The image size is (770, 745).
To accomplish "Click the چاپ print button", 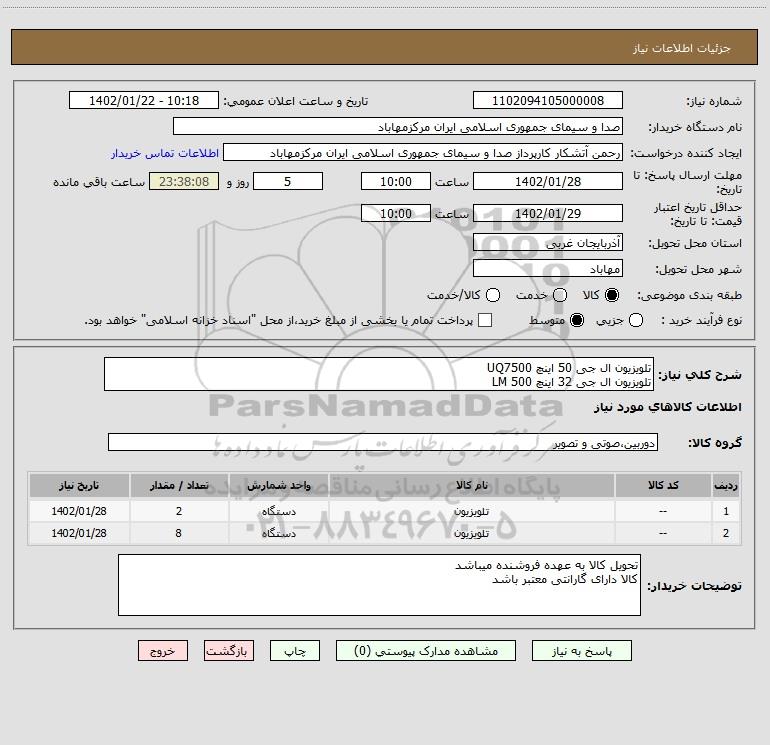I will [x=295, y=651].
